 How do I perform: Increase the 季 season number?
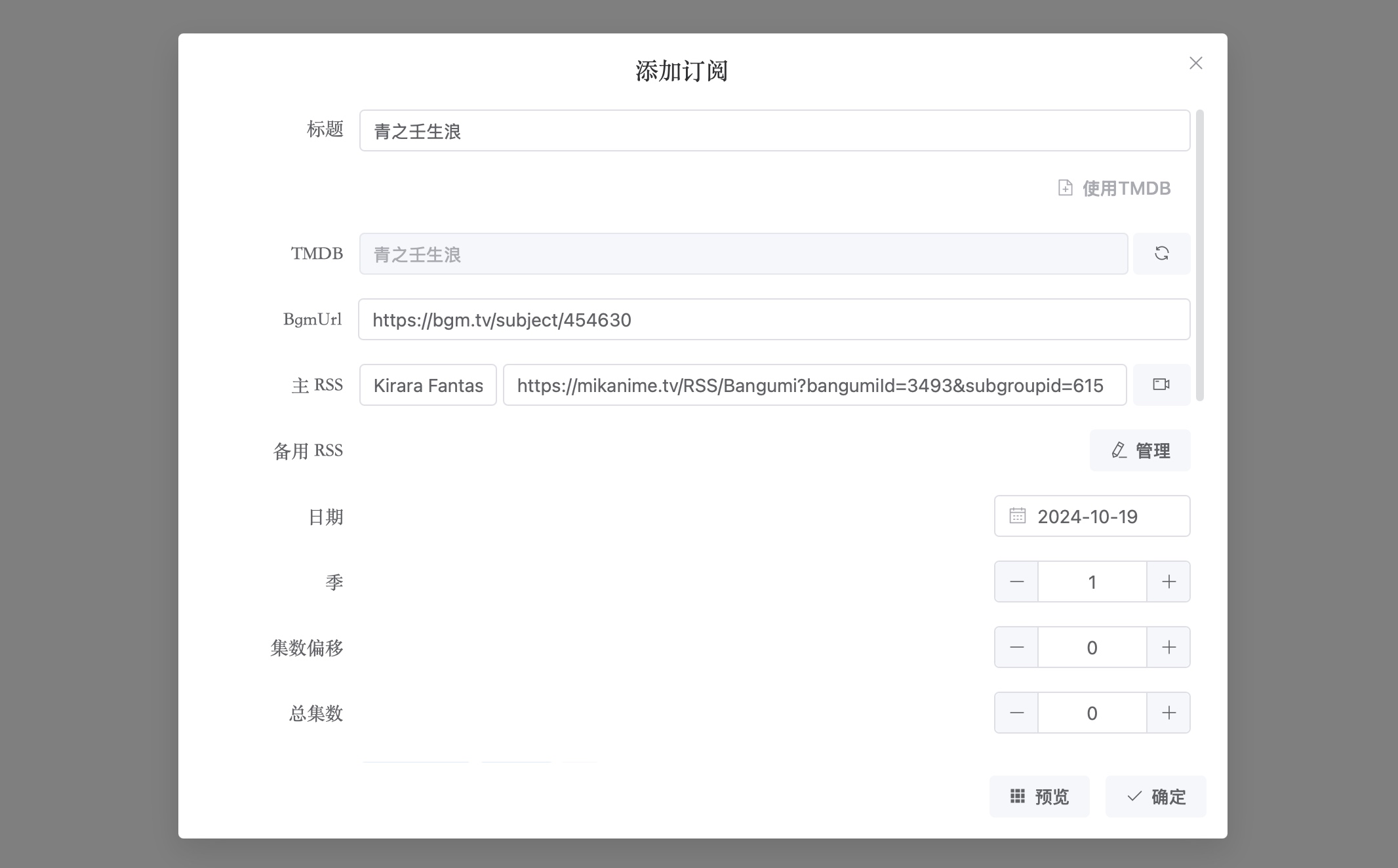pos(1168,582)
